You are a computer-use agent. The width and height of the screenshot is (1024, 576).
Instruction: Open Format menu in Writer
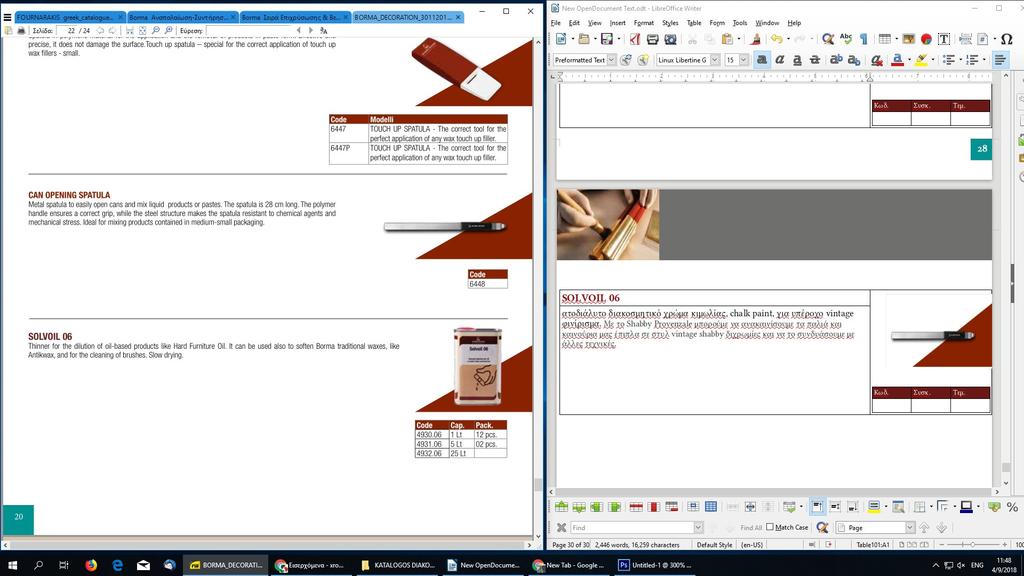pyautogui.click(x=643, y=23)
